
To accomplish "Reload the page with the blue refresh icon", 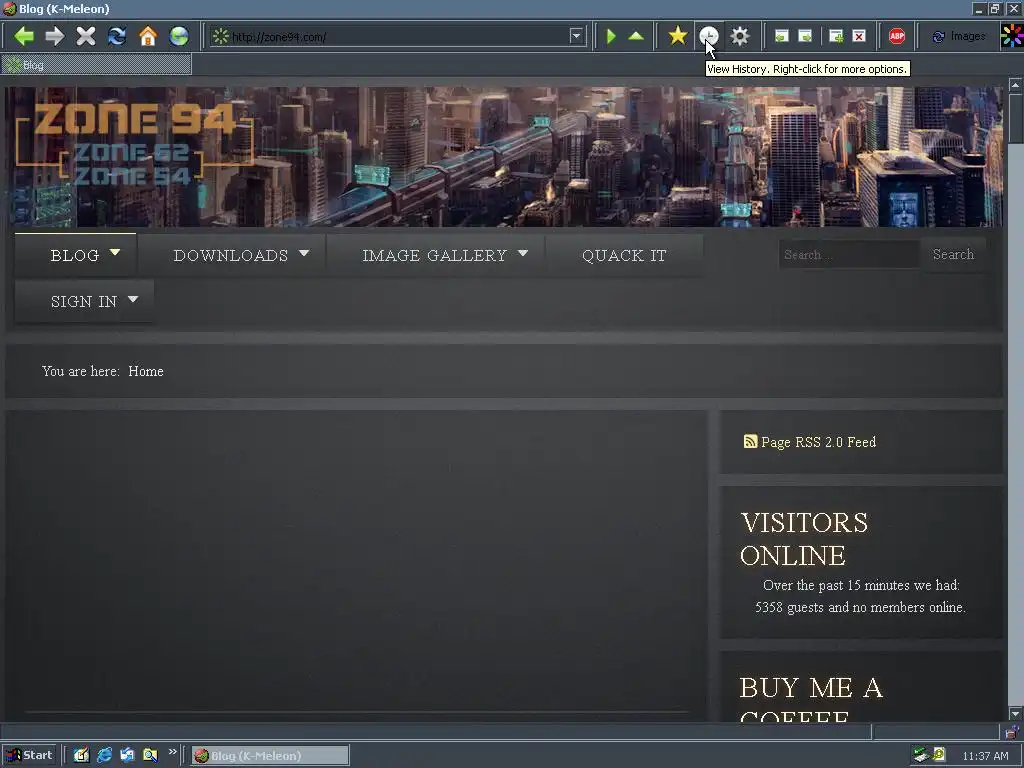I will pyautogui.click(x=117, y=36).
